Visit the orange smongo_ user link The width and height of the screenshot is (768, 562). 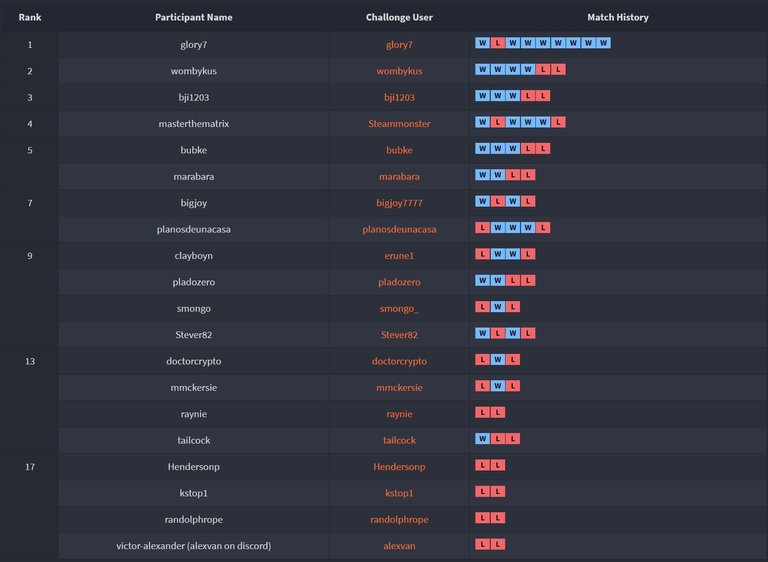click(x=399, y=308)
